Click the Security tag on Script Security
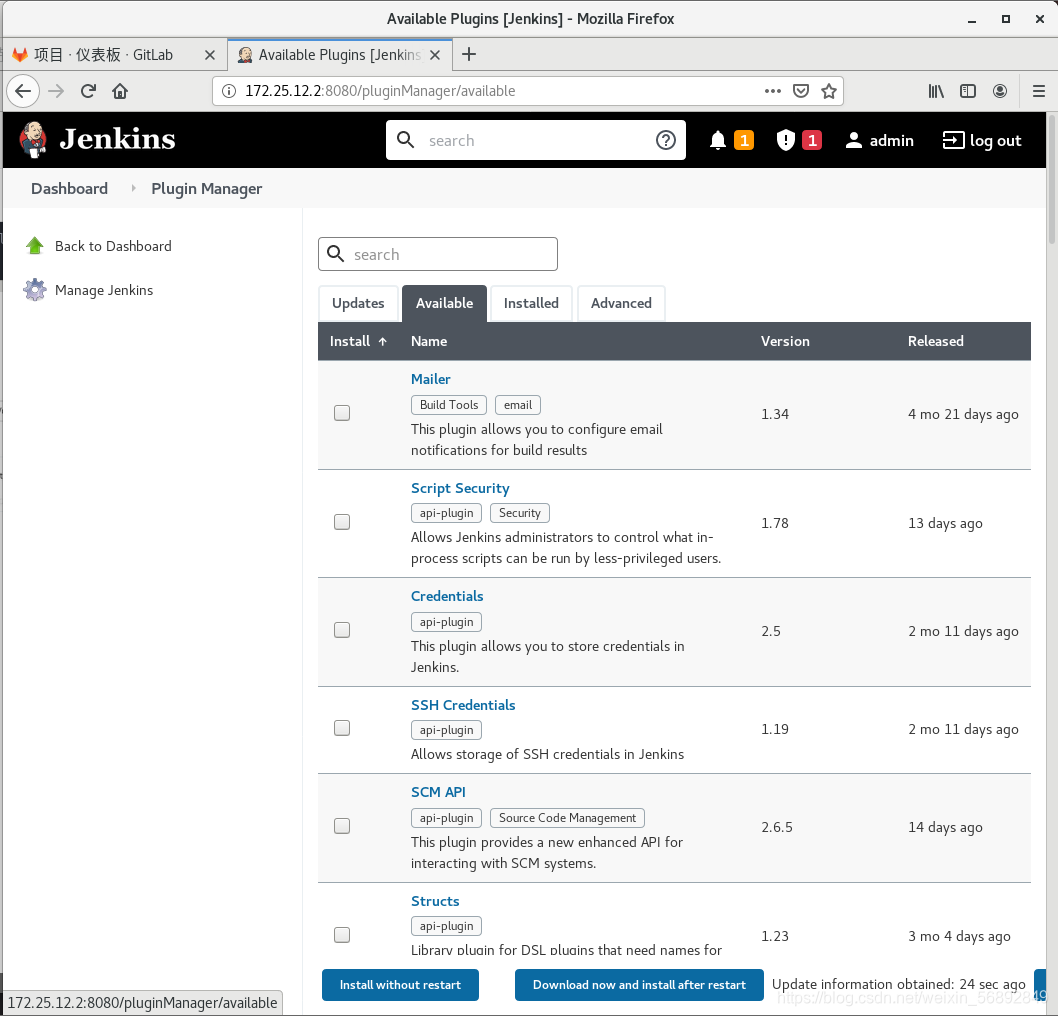The width and height of the screenshot is (1058, 1016). point(520,513)
